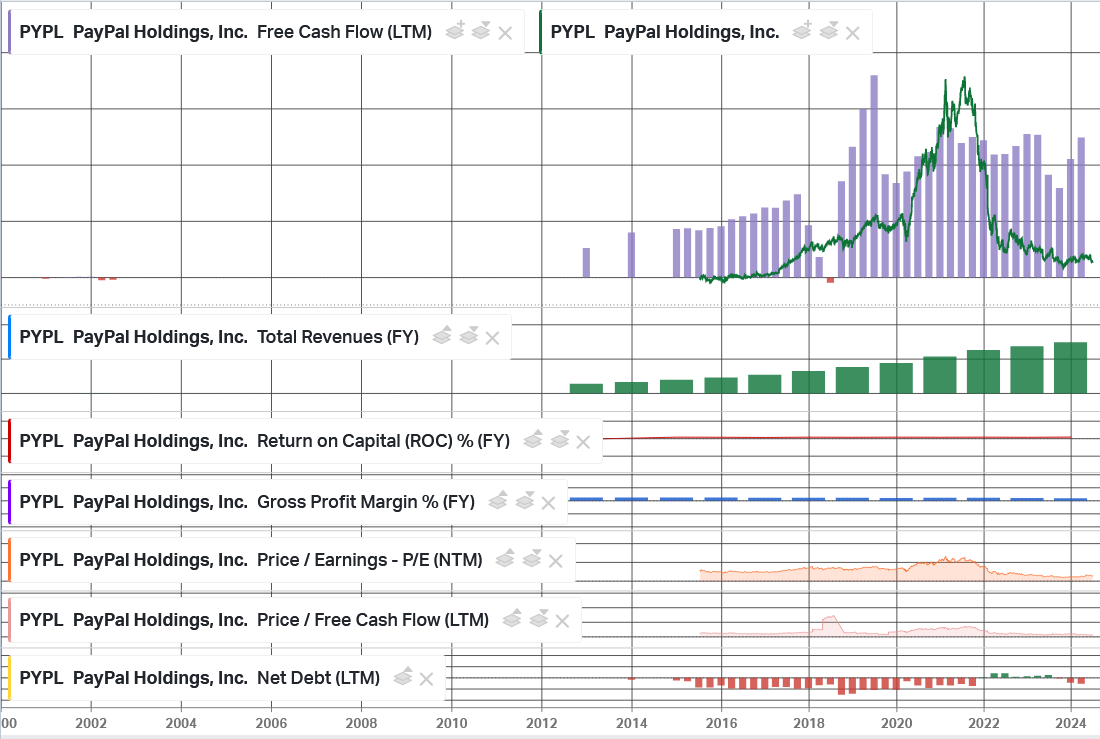Remove the Return on Capital (ROC) series
Screen dimensions: 1100x739
point(583,442)
